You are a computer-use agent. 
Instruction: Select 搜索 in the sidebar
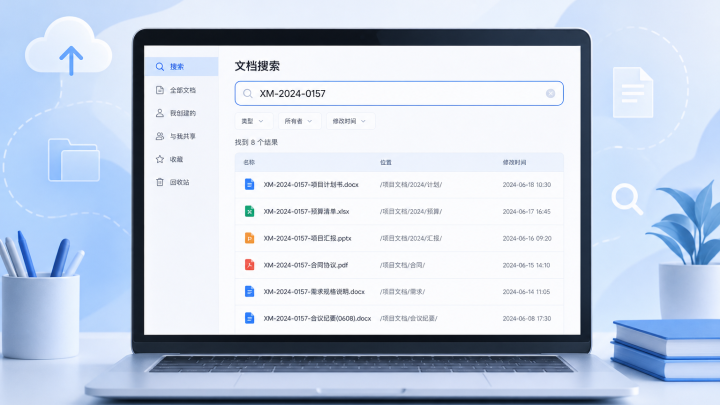click(181, 67)
